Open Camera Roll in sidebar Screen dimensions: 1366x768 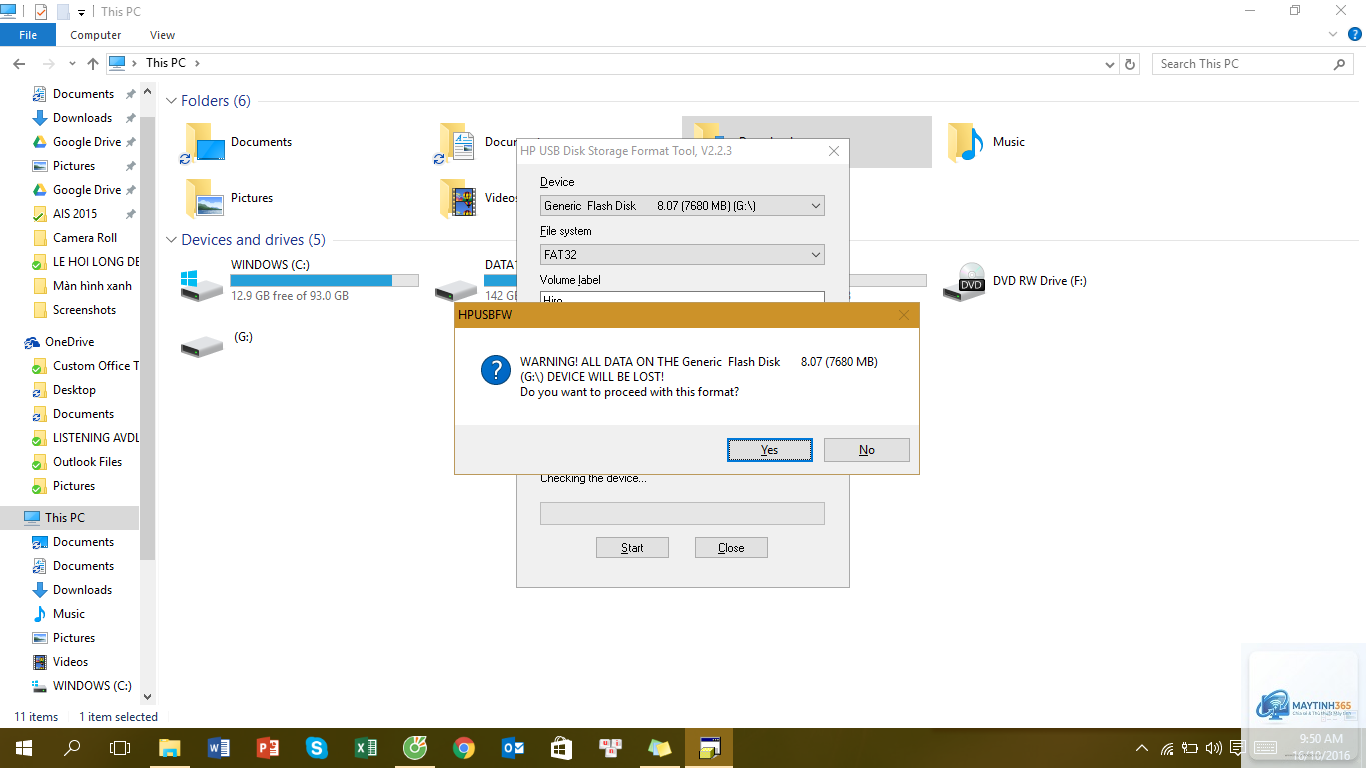(85, 238)
